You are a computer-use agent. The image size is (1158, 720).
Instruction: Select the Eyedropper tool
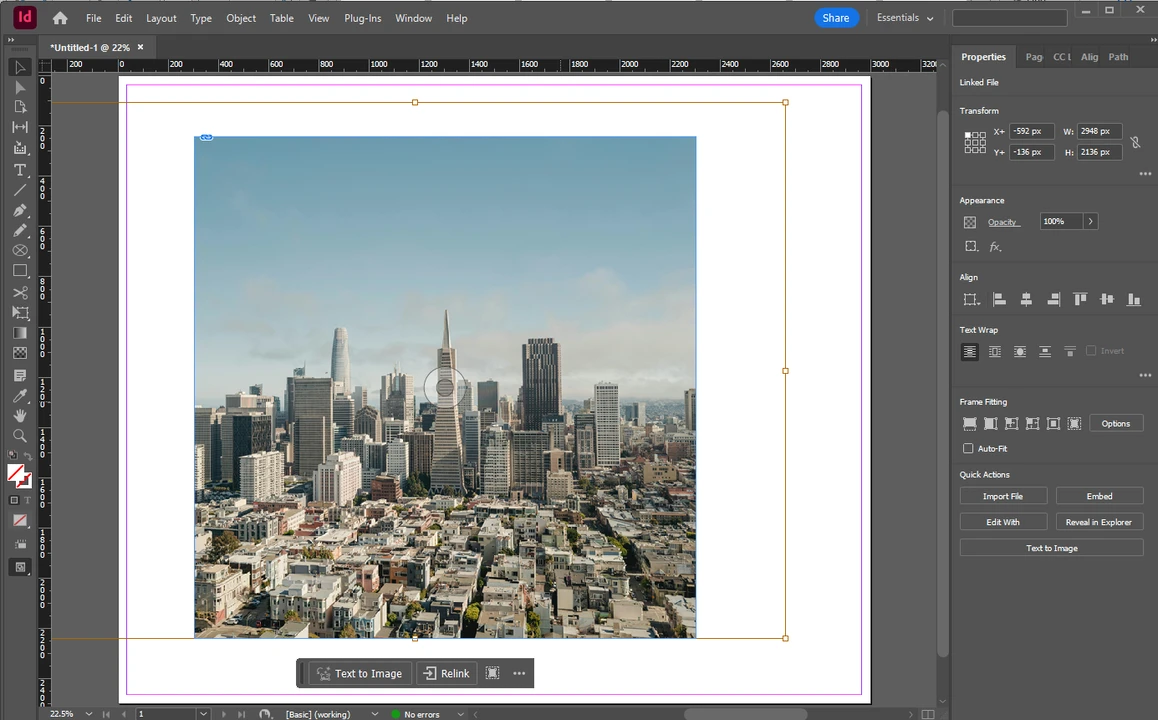[x=20, y=396]
